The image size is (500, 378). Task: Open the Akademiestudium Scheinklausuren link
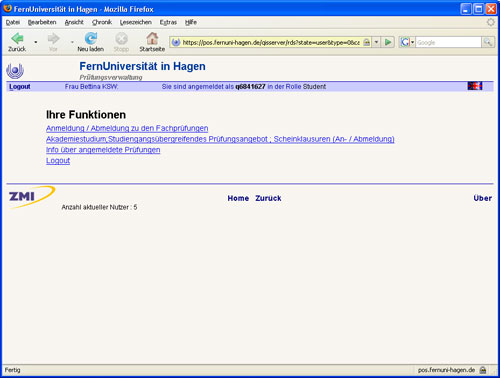tap(220, 139)
